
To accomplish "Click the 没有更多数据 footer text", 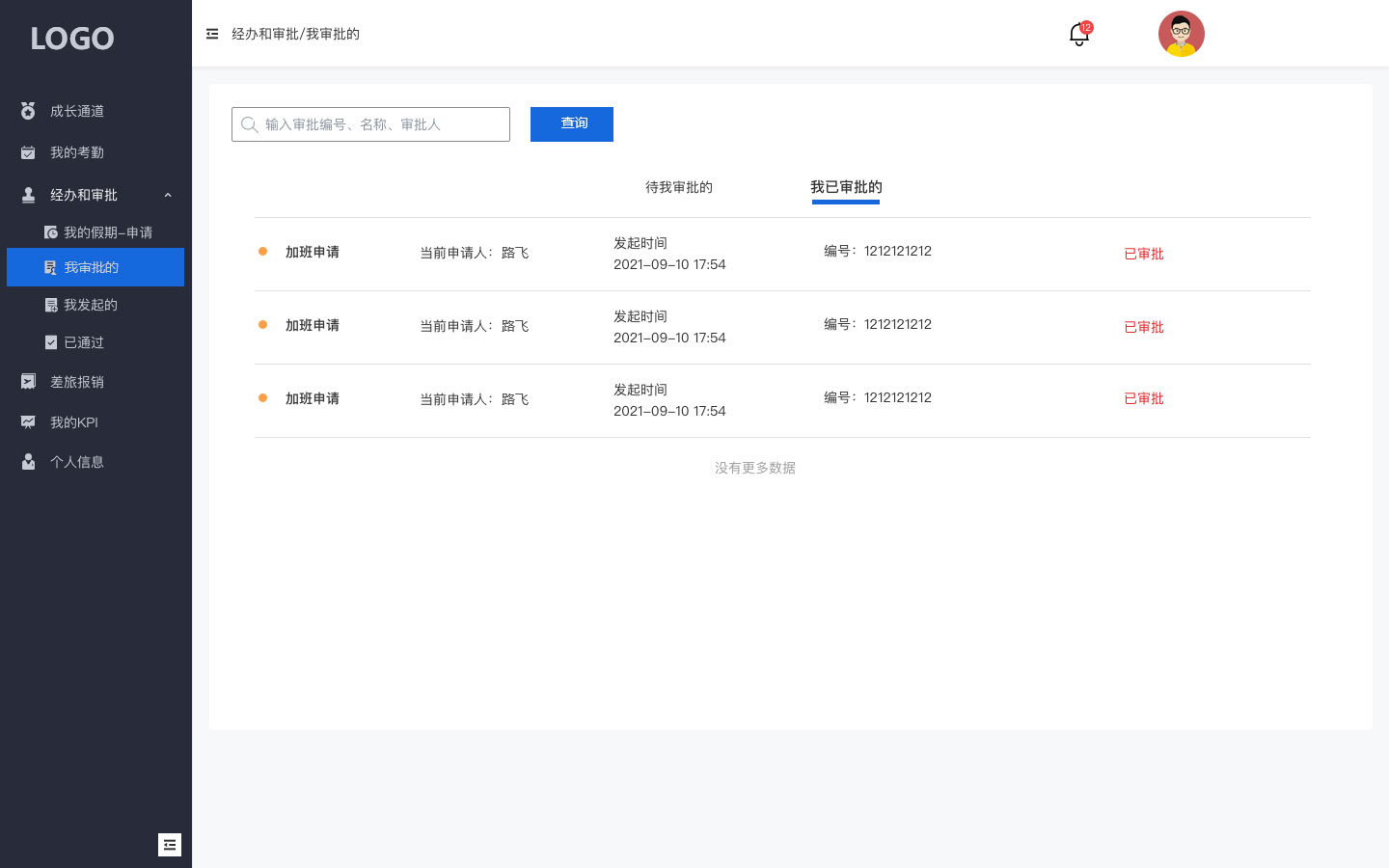I will tap(755, 468).
